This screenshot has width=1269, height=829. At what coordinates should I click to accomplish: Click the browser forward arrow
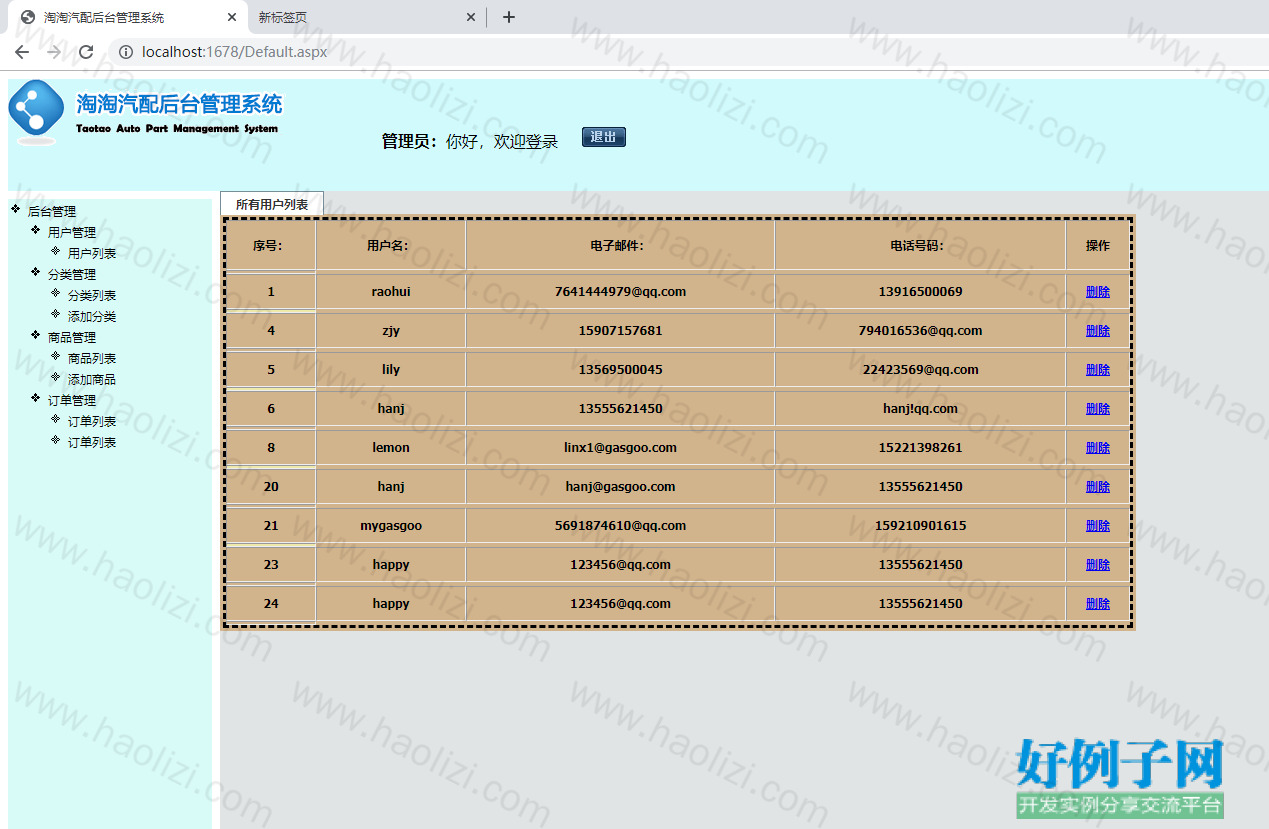(x=54, y=52)
